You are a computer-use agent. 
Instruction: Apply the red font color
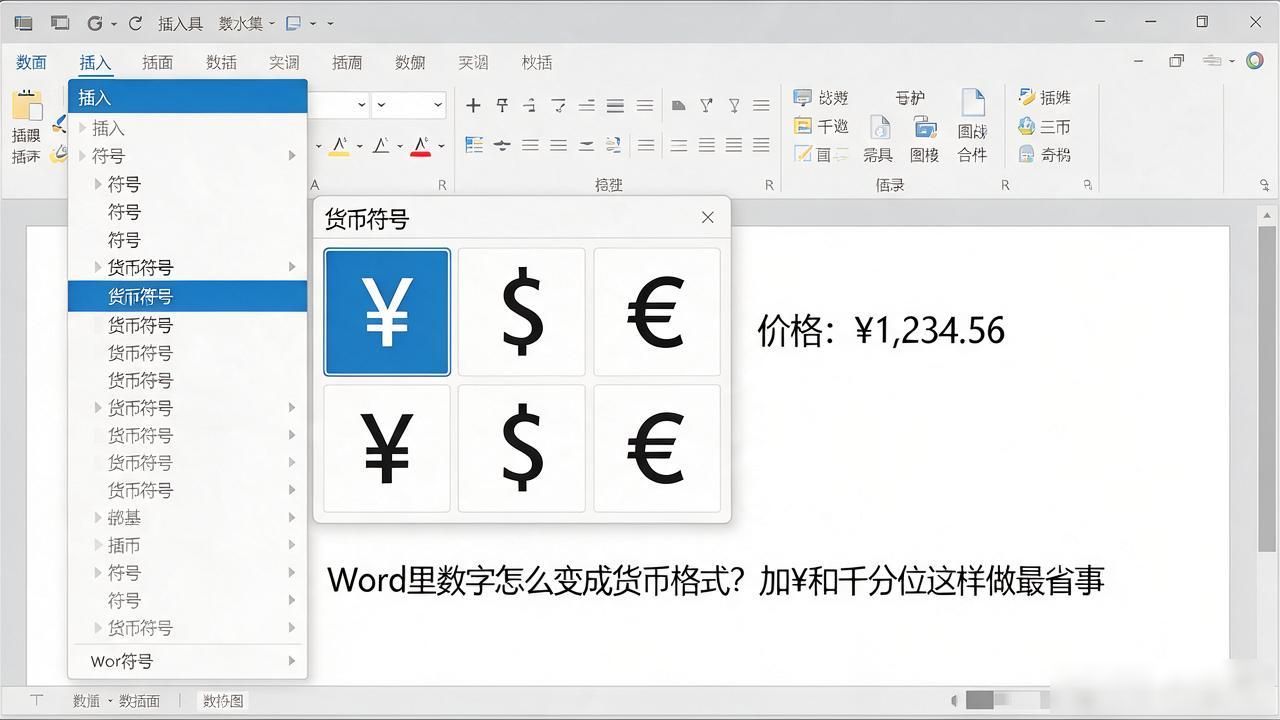[420, 146]
